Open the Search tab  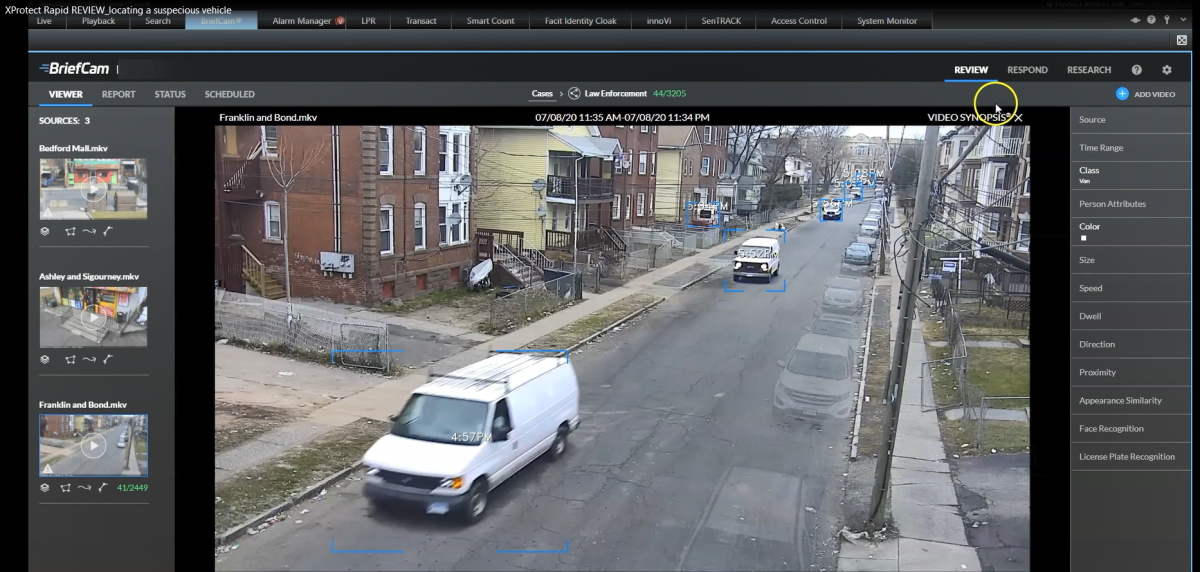click(157, 21)
